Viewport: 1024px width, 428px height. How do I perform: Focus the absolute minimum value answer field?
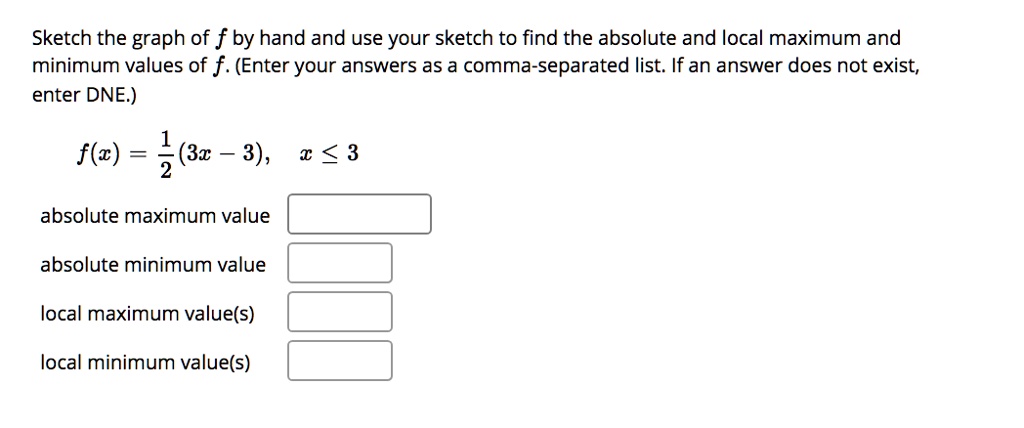[340, 263]
